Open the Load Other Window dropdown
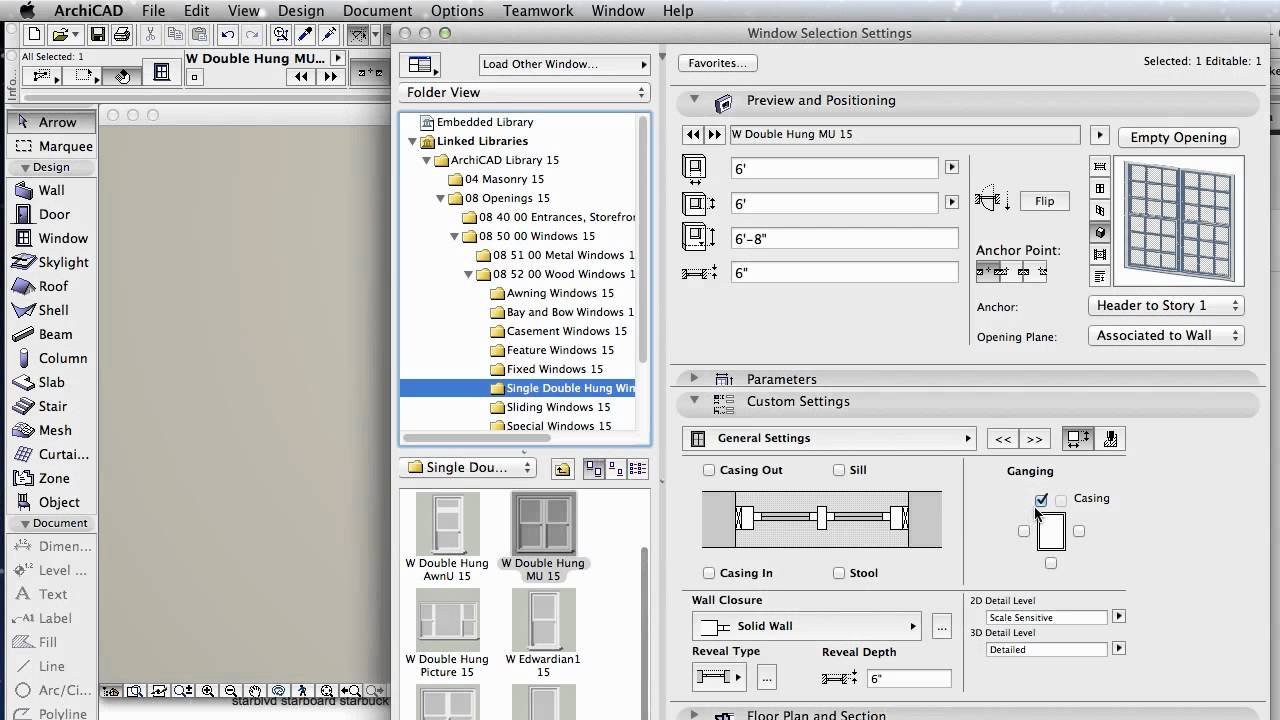 click(565, 64)
